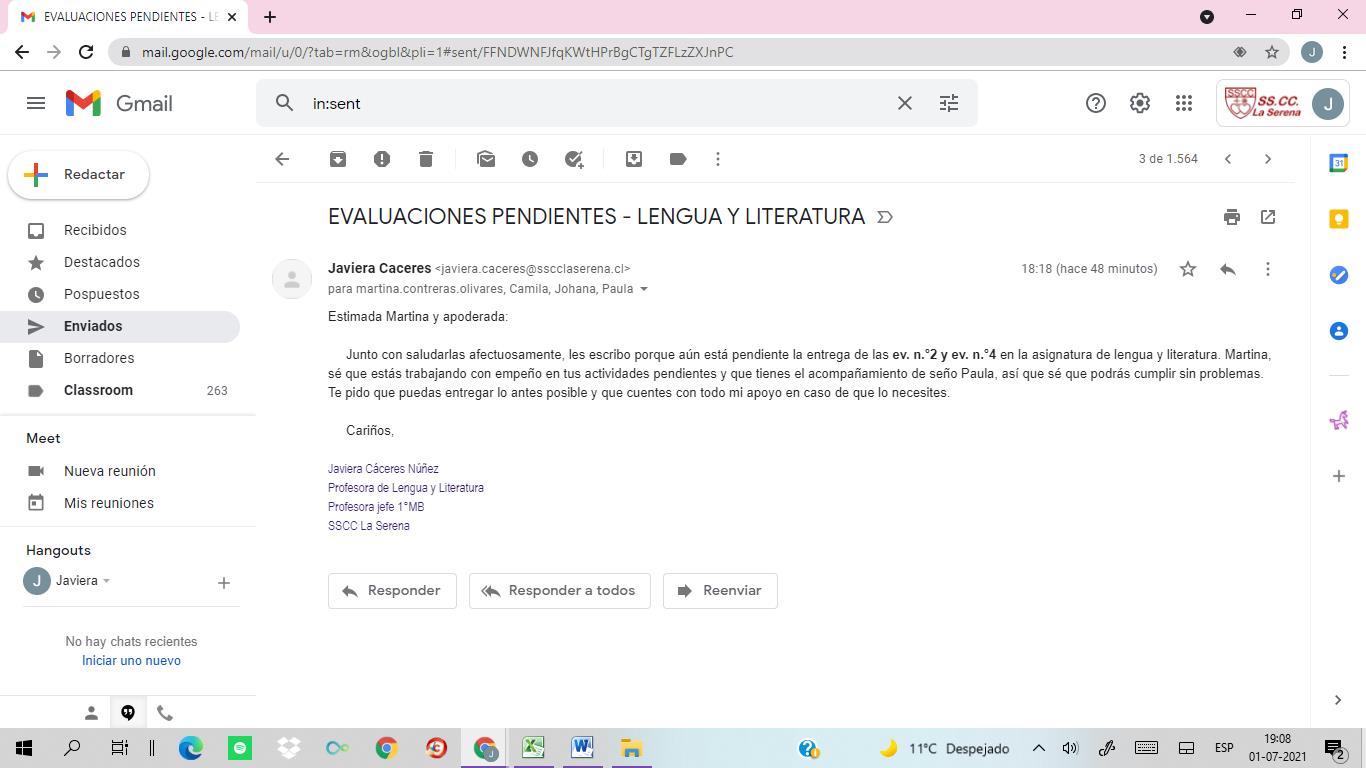Print the whole conversation

click(1231, 217)
